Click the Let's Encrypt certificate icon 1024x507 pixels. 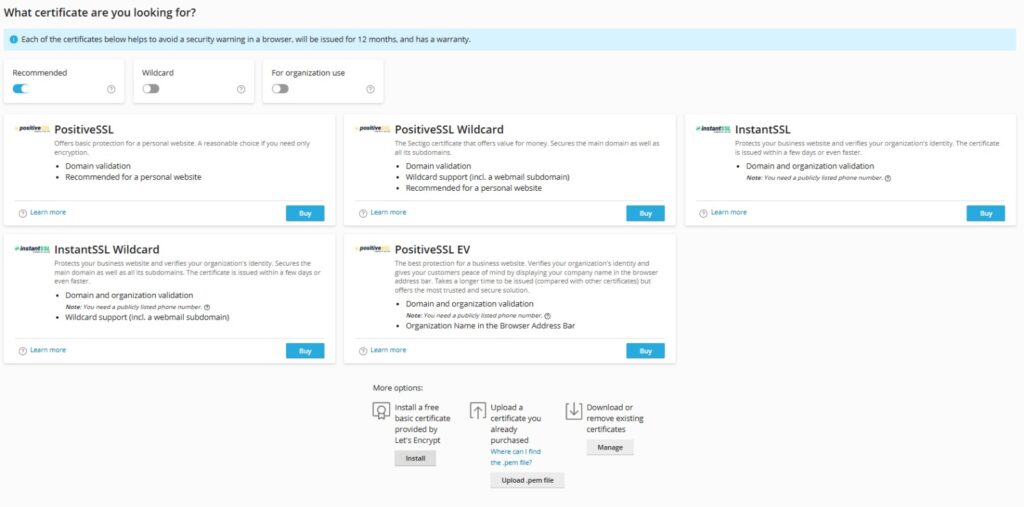point(381,410)
